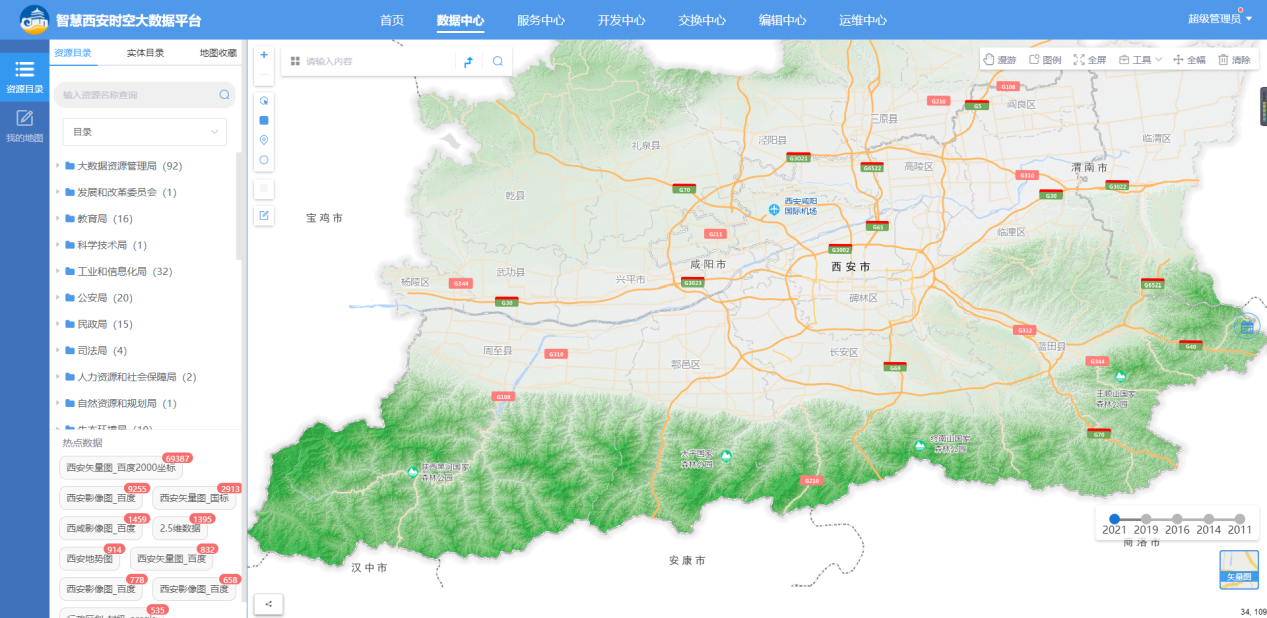Expand the 教育局 folder node

58,219
